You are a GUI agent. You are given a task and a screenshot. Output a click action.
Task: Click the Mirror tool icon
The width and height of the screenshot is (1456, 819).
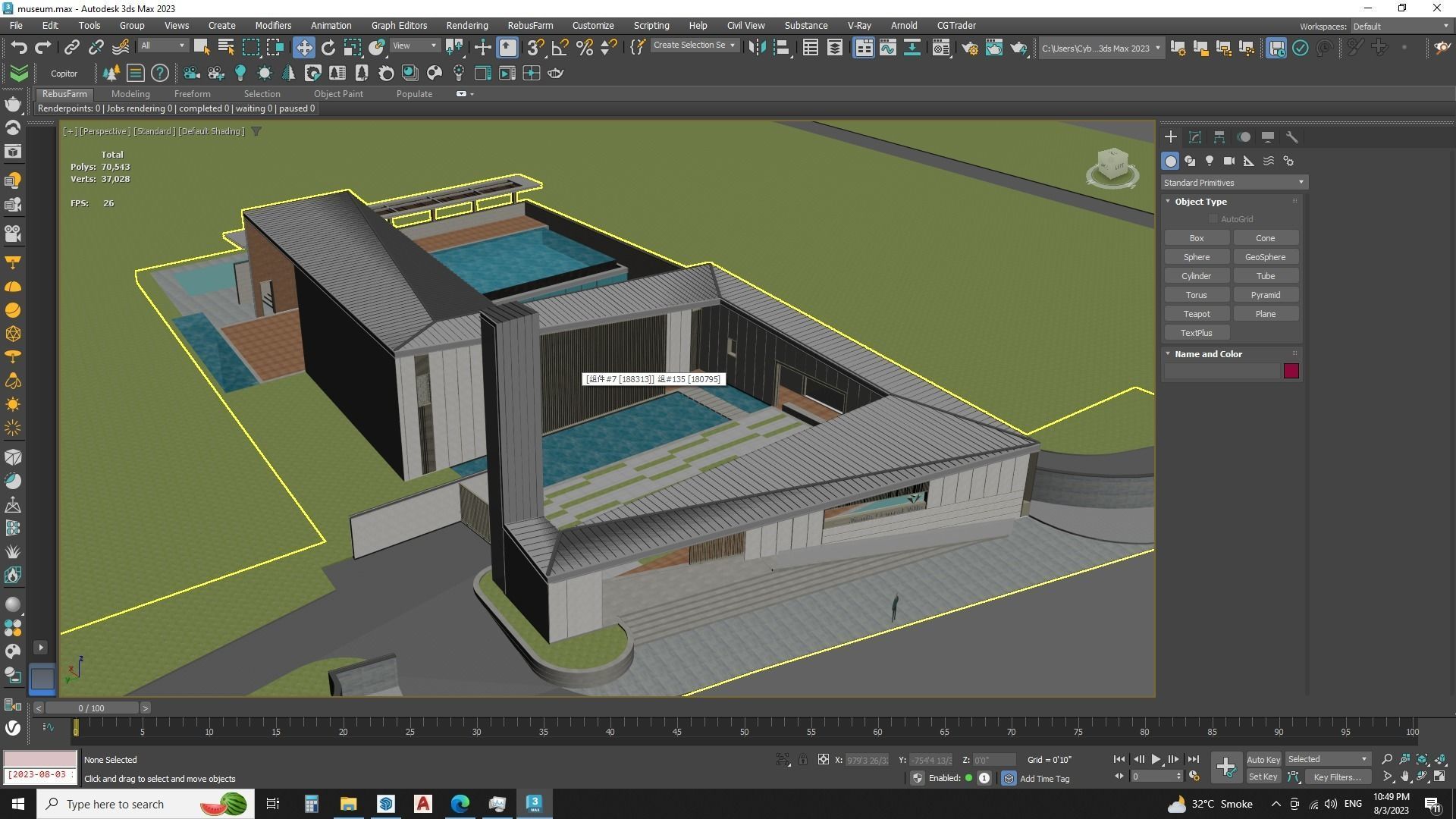pyautogui.click(x=756, y=48)
